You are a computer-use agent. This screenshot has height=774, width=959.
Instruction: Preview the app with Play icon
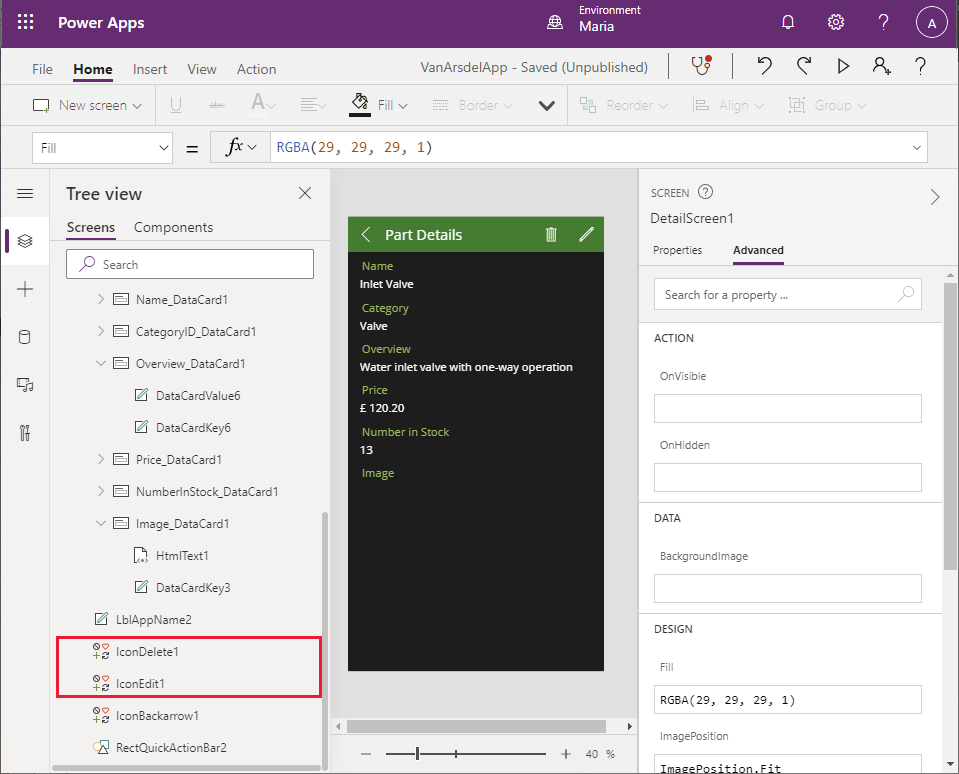843,66
